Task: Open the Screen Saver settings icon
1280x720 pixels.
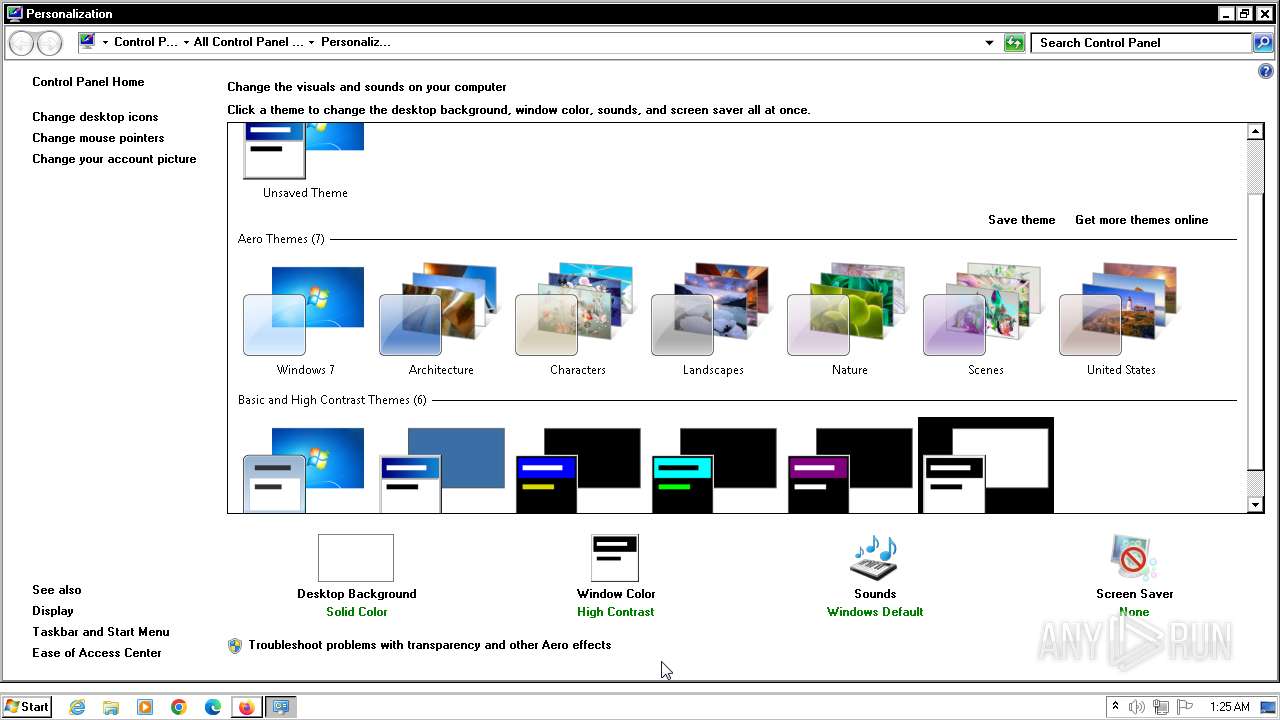Action: pos(1134,557)
